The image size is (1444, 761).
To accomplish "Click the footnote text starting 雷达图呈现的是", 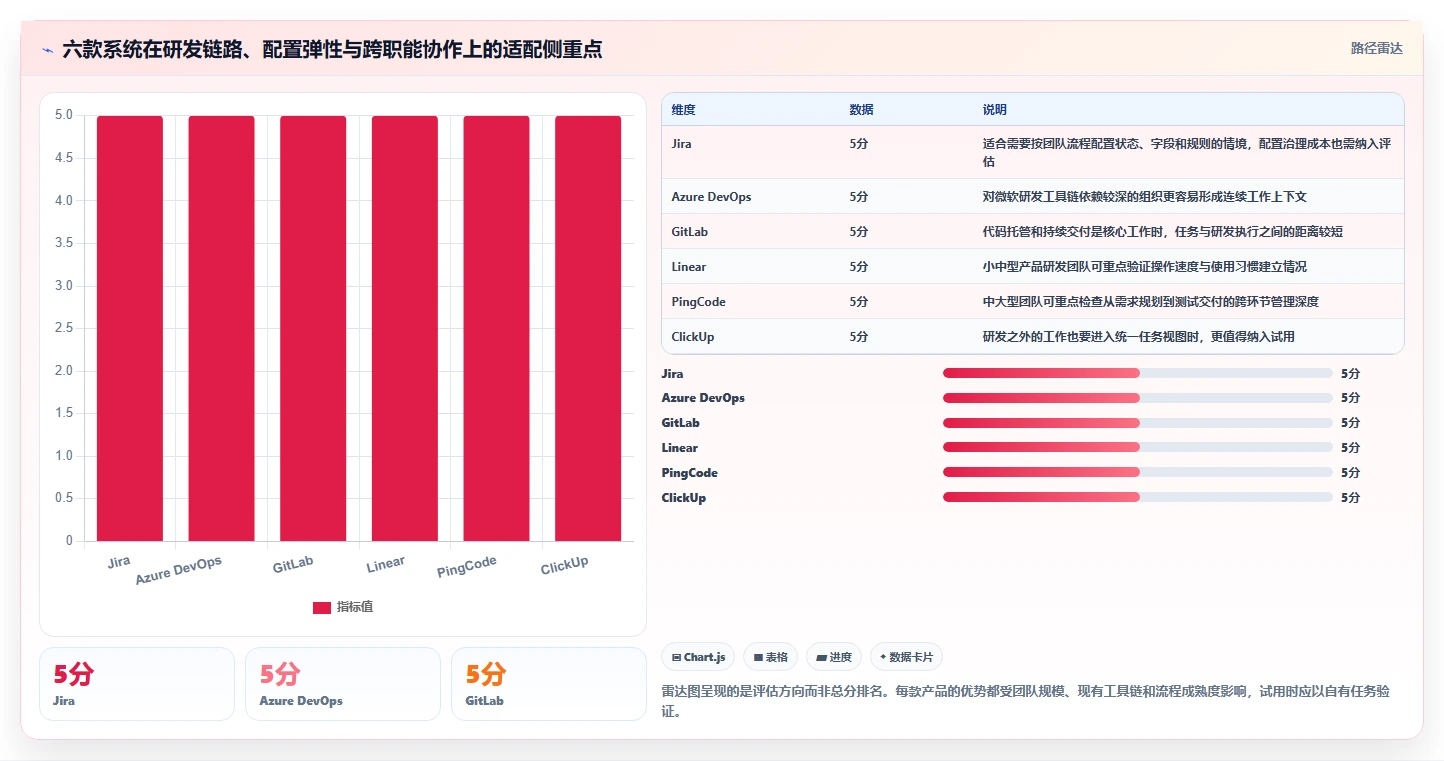I will click(1026, 701).
